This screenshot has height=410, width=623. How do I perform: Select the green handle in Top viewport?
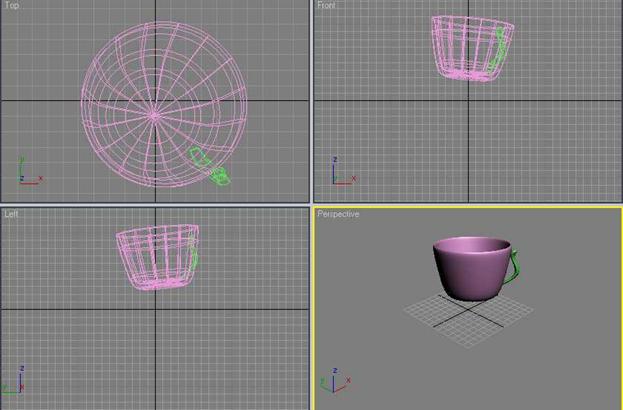click(207, 165)
